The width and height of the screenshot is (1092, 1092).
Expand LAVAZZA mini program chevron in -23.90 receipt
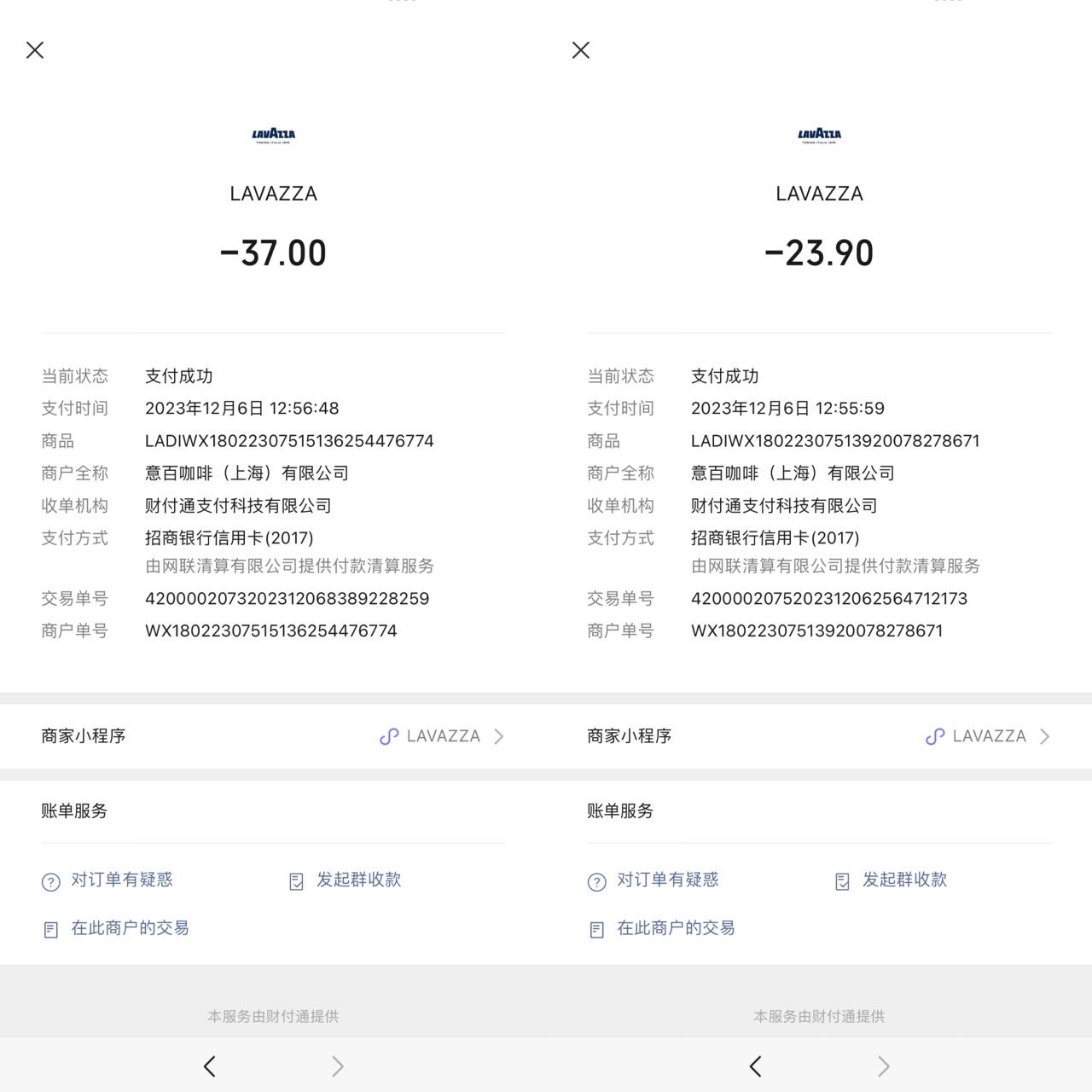tap(1044, 736)
